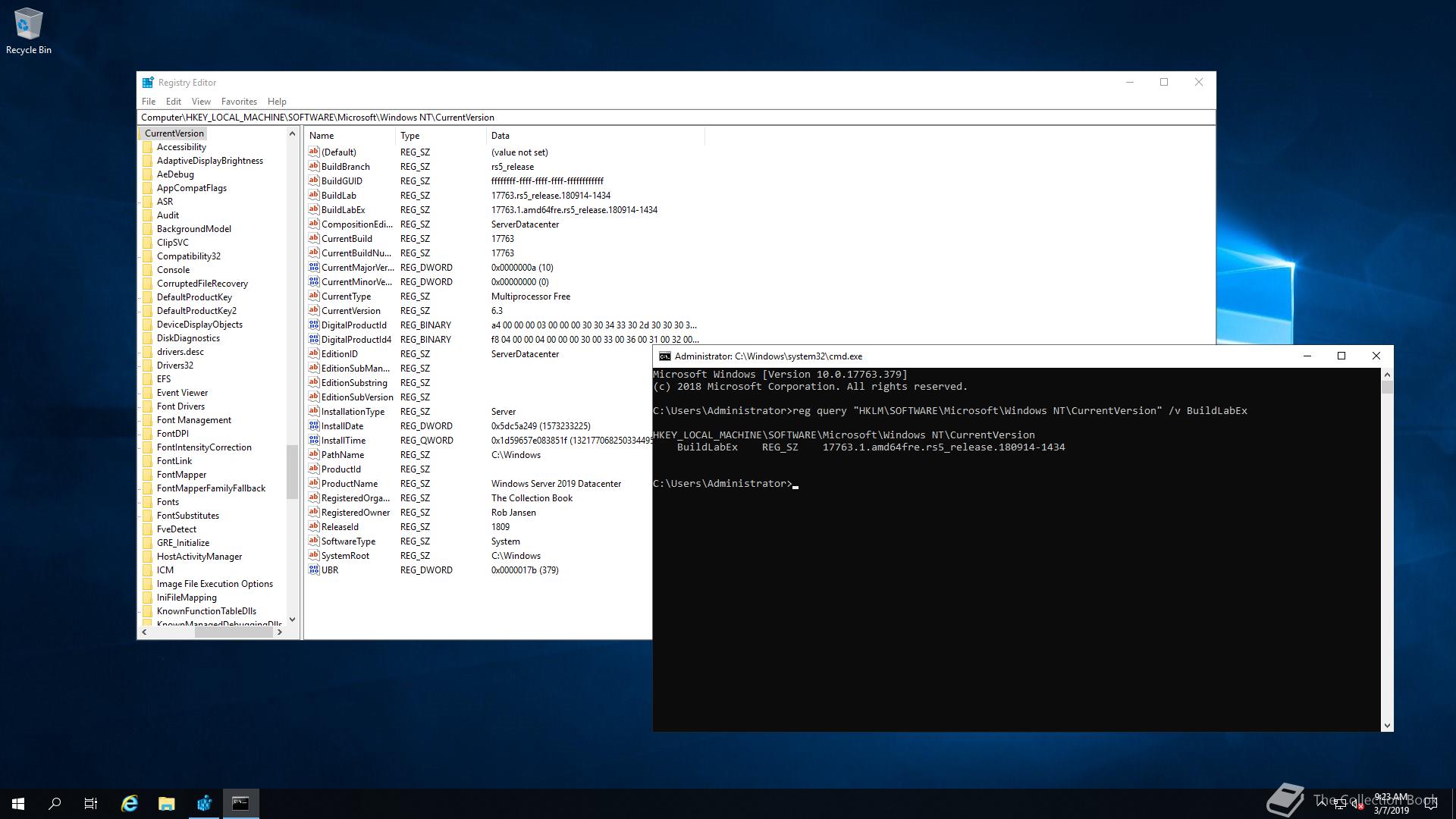Image resolution: width=1456 pixels, height=819 pixels.
Task: Click the cmd window scroll-up arrow
Action: pos(1387,375)
